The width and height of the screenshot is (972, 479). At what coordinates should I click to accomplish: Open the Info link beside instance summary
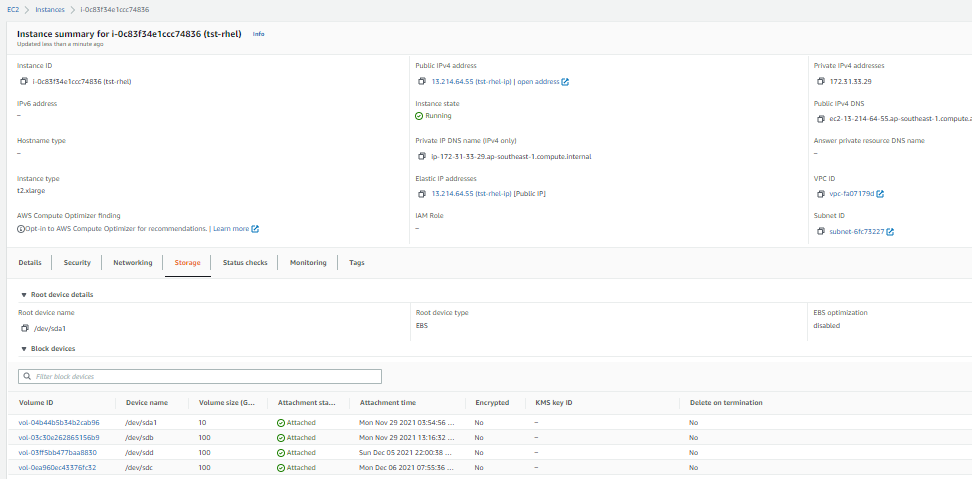(258, 34)
